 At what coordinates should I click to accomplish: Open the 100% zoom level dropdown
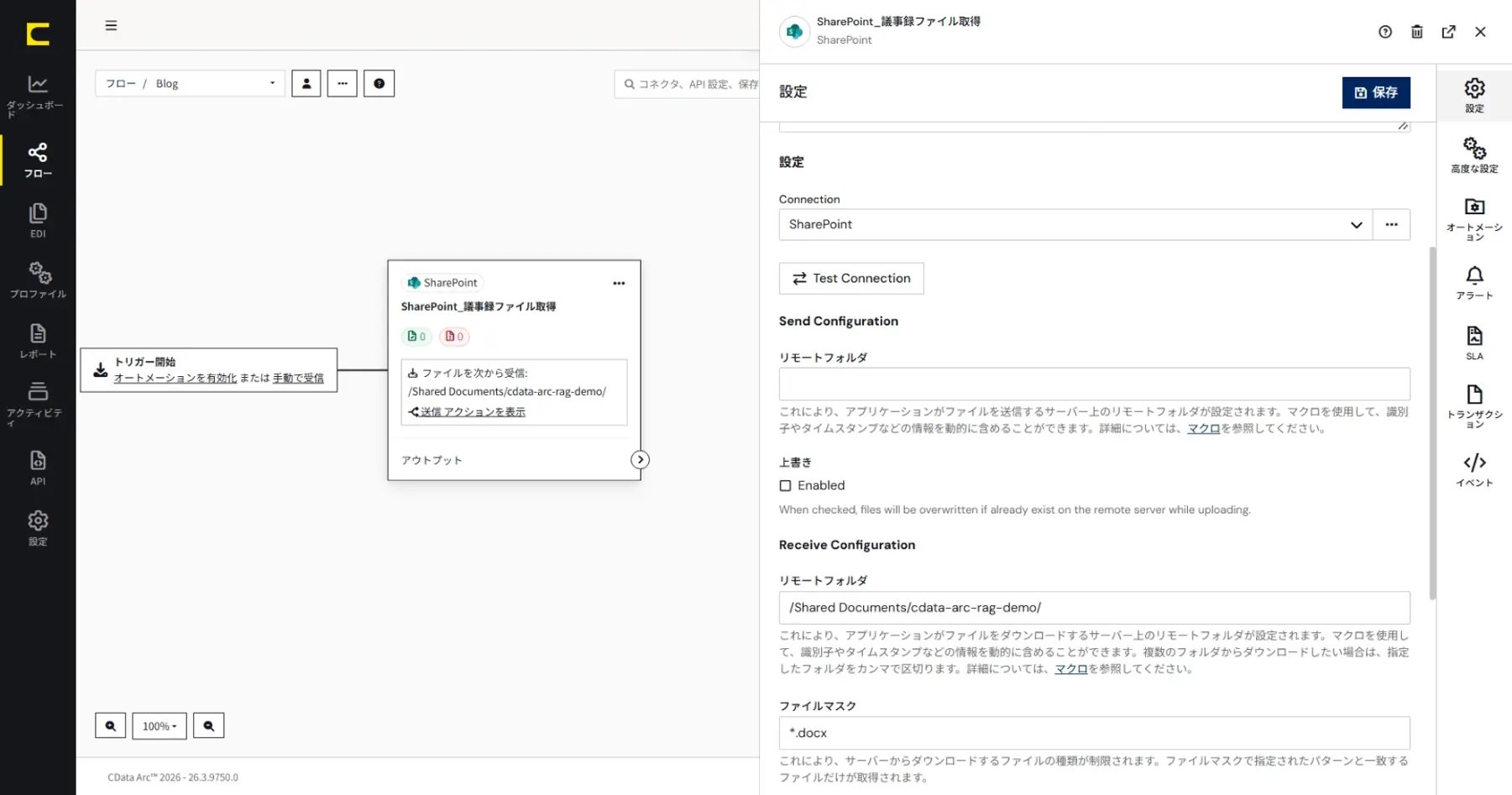160,725
